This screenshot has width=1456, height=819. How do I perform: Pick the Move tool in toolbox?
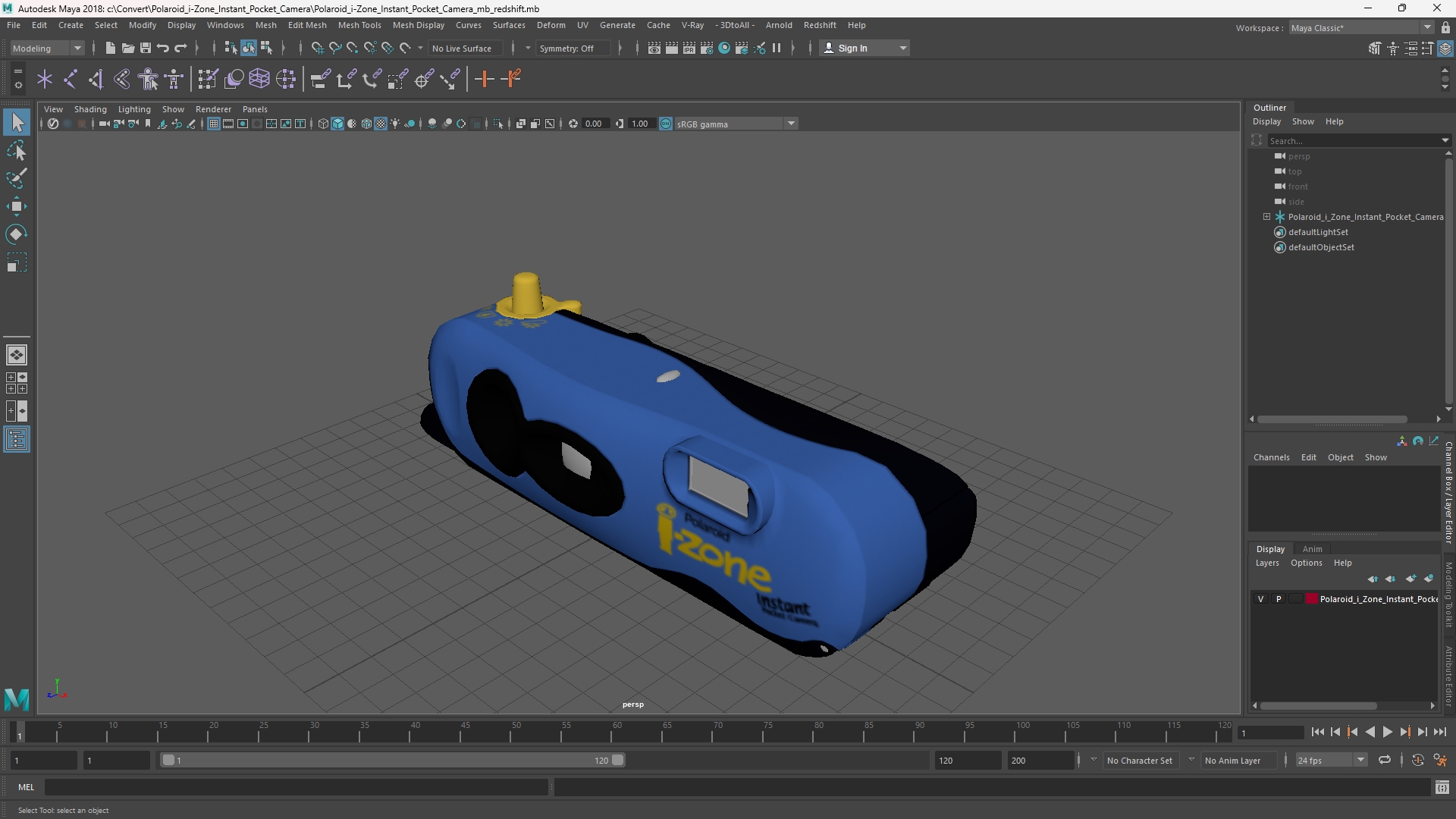[x=17, y=206]
